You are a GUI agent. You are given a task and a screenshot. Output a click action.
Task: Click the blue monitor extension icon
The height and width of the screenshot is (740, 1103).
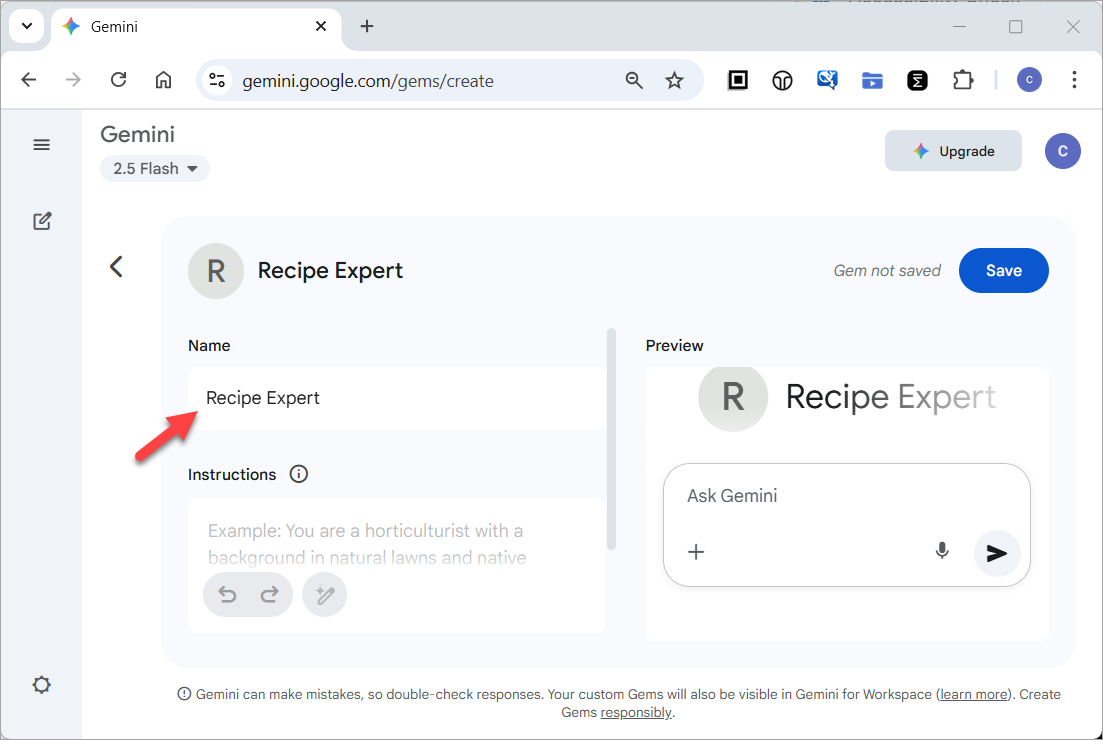pyautogui.click(x=827, y=80)
